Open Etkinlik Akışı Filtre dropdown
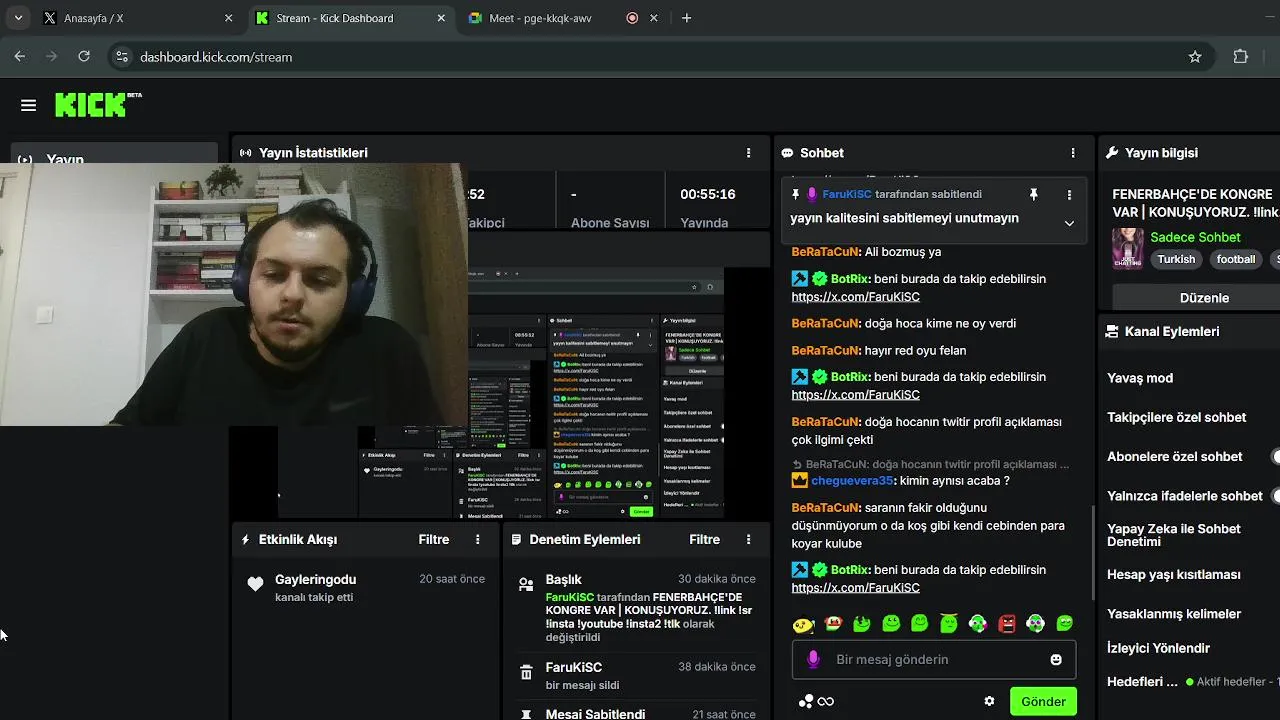Viewport: 1280px width, 720px height. tap(433, 539)
